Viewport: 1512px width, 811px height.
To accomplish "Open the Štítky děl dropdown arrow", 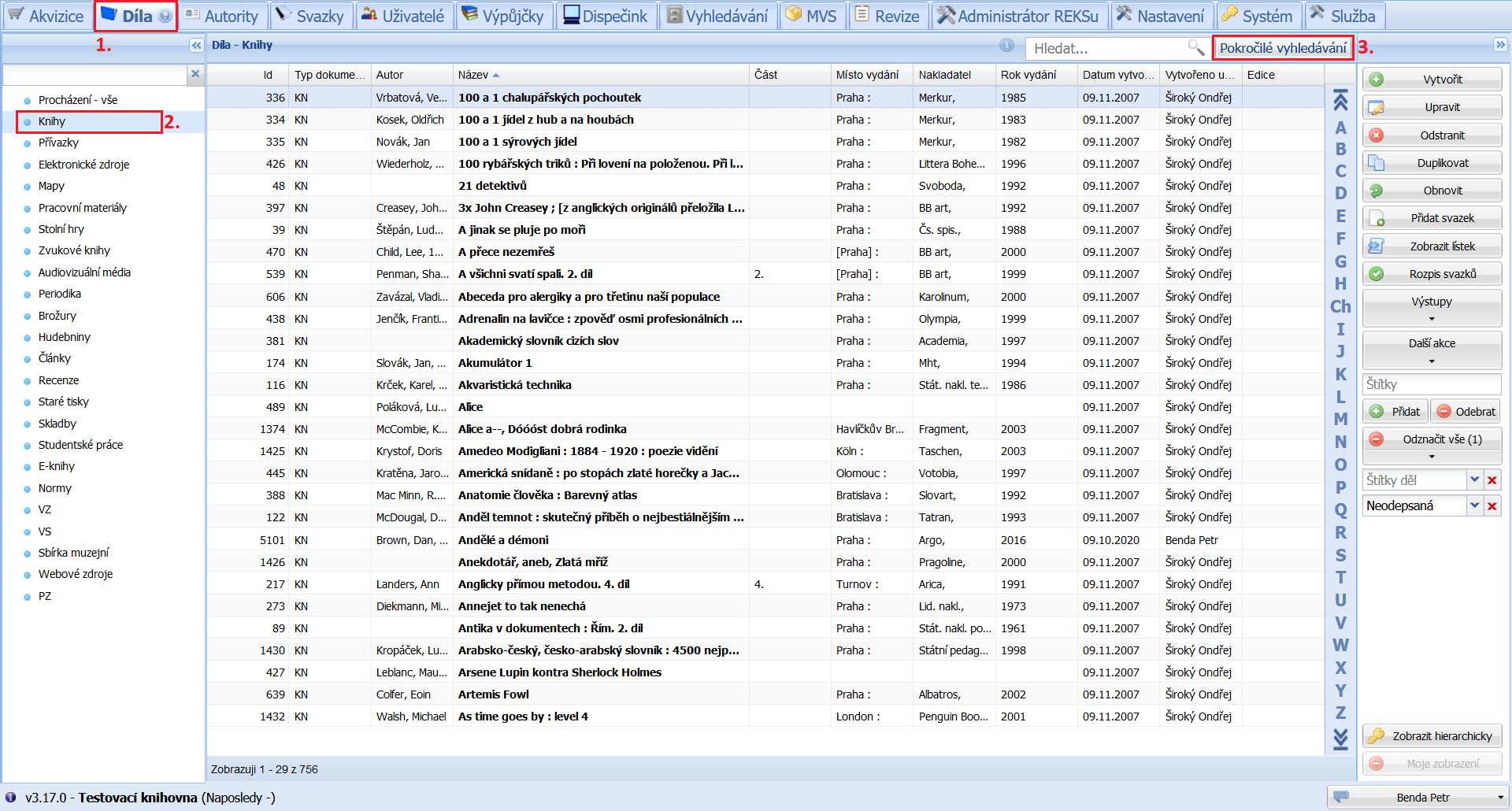I will tap(1474, 480).
